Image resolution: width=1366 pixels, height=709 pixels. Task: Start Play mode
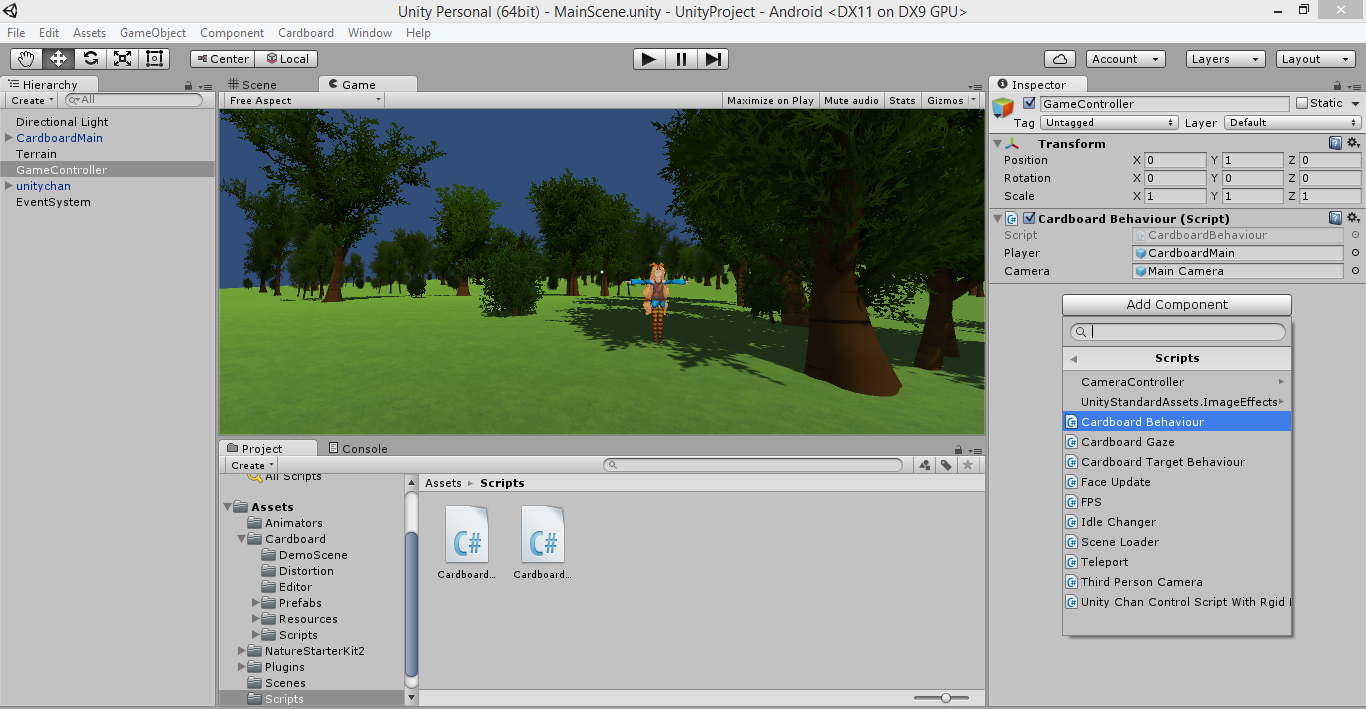click(649, 59)
